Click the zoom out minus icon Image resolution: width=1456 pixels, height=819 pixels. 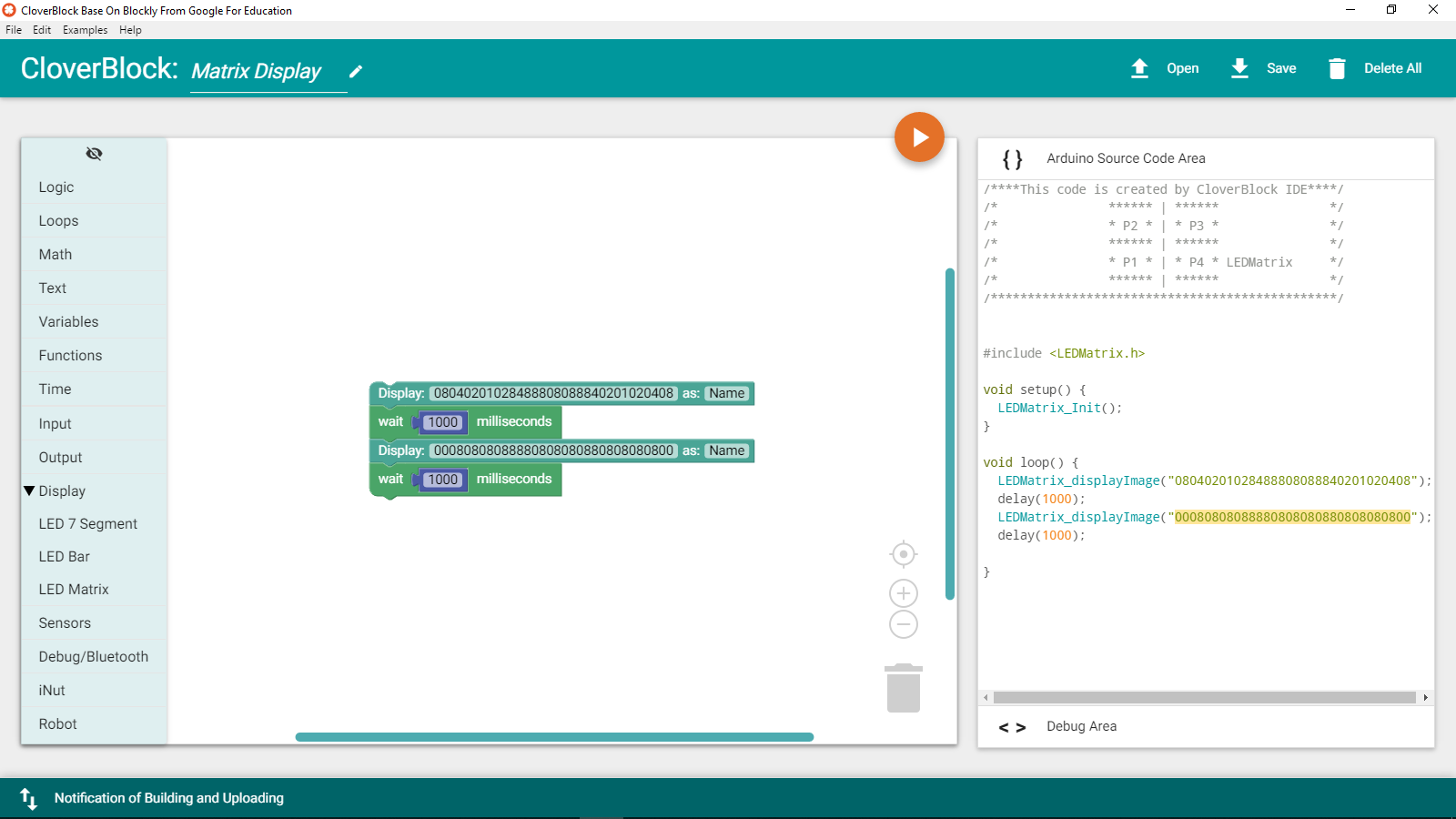(x=903, y=624)
